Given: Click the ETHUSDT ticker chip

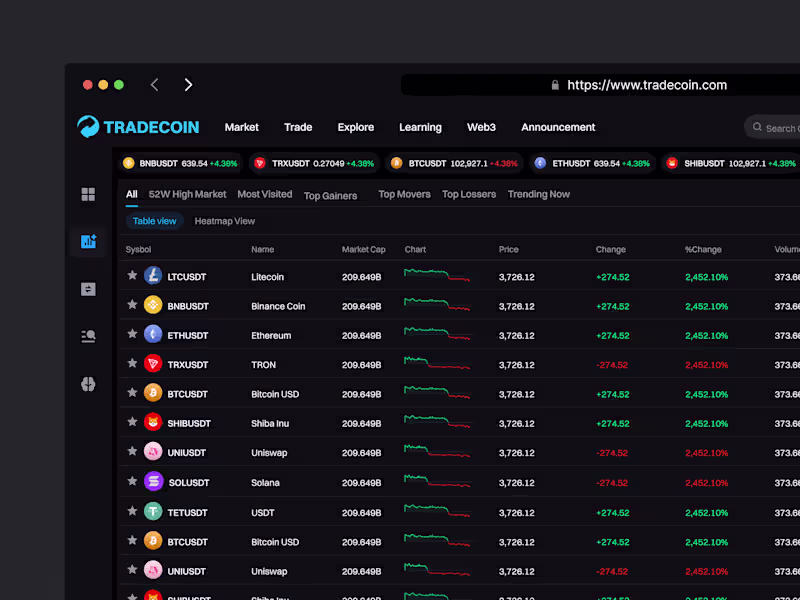Looking at the screenshot, I should (x=592, y=163).
